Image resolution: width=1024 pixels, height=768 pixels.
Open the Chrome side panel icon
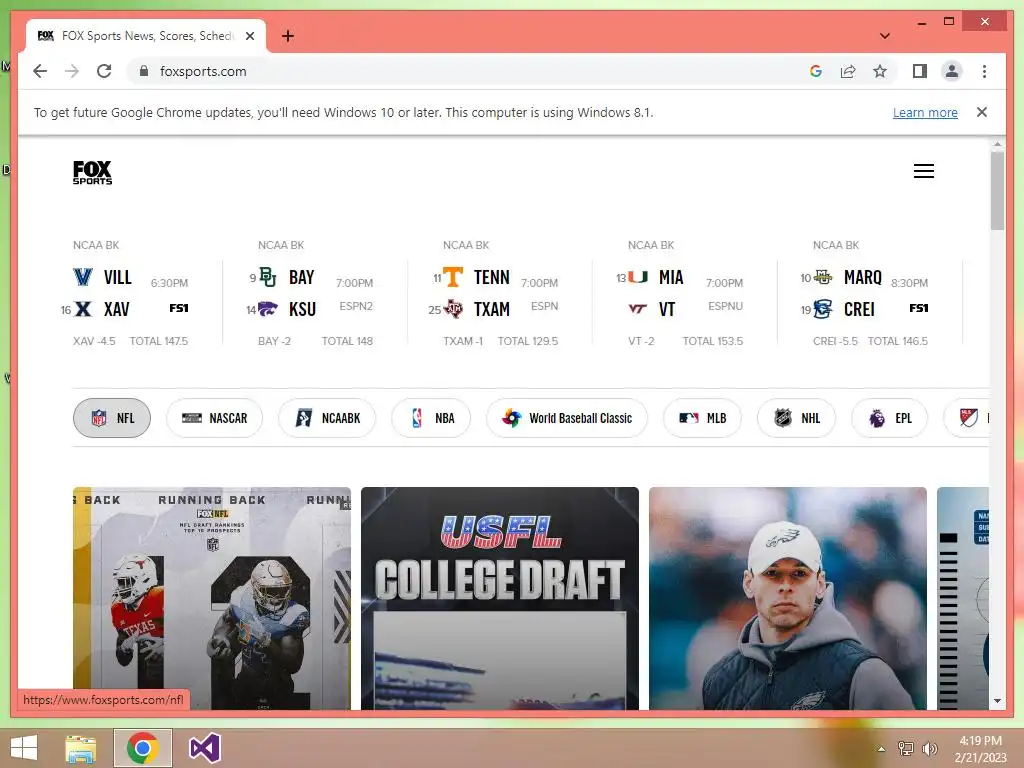(x=920, y=71)
